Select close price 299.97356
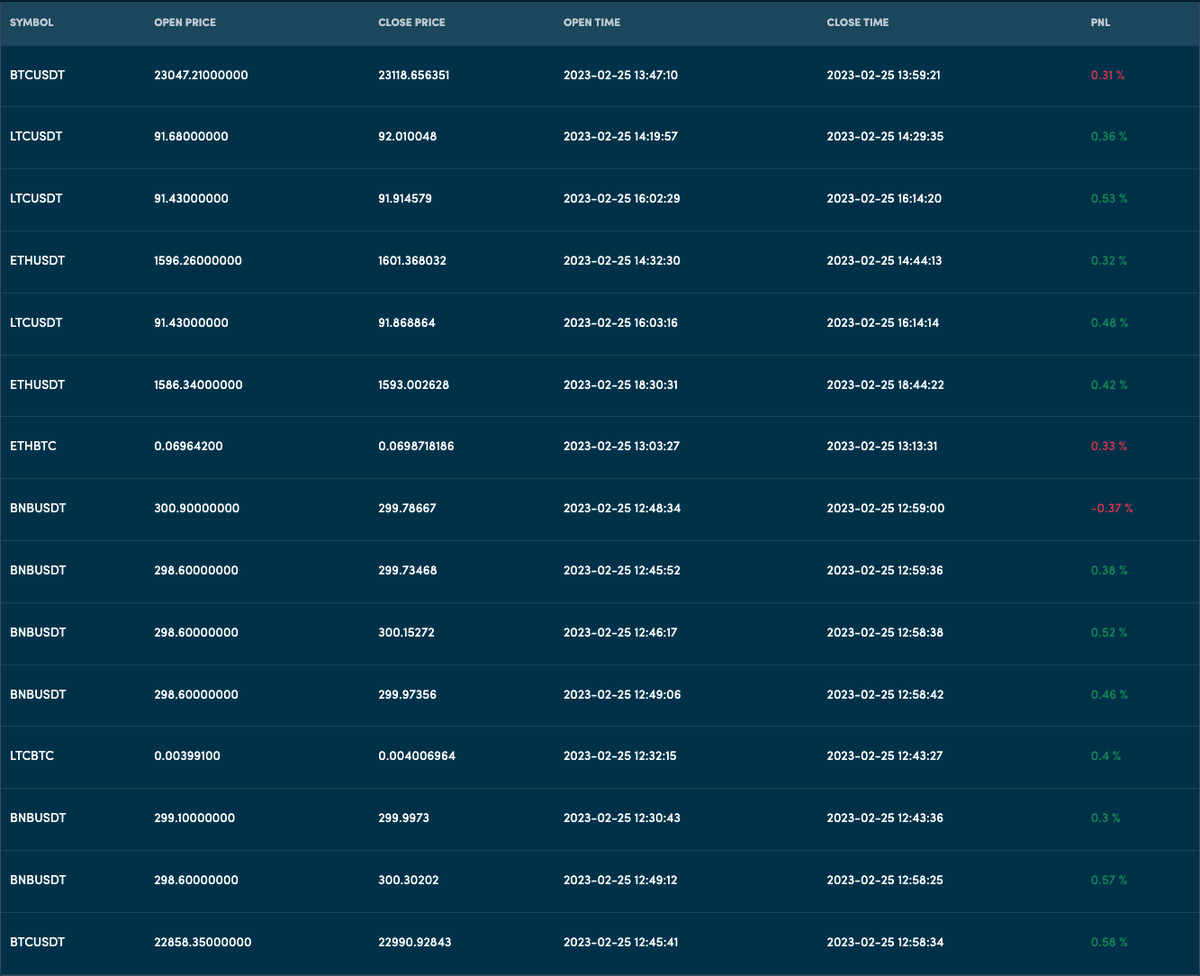 coord(407,694)
